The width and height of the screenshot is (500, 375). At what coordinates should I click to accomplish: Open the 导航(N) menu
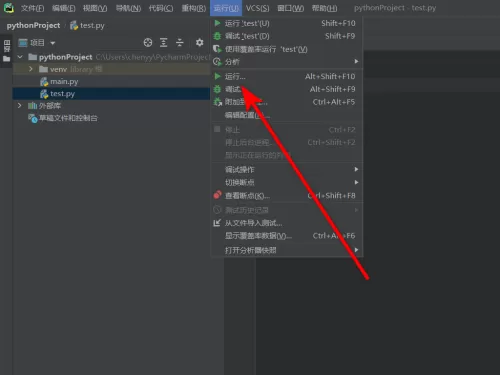pos(128,8)
